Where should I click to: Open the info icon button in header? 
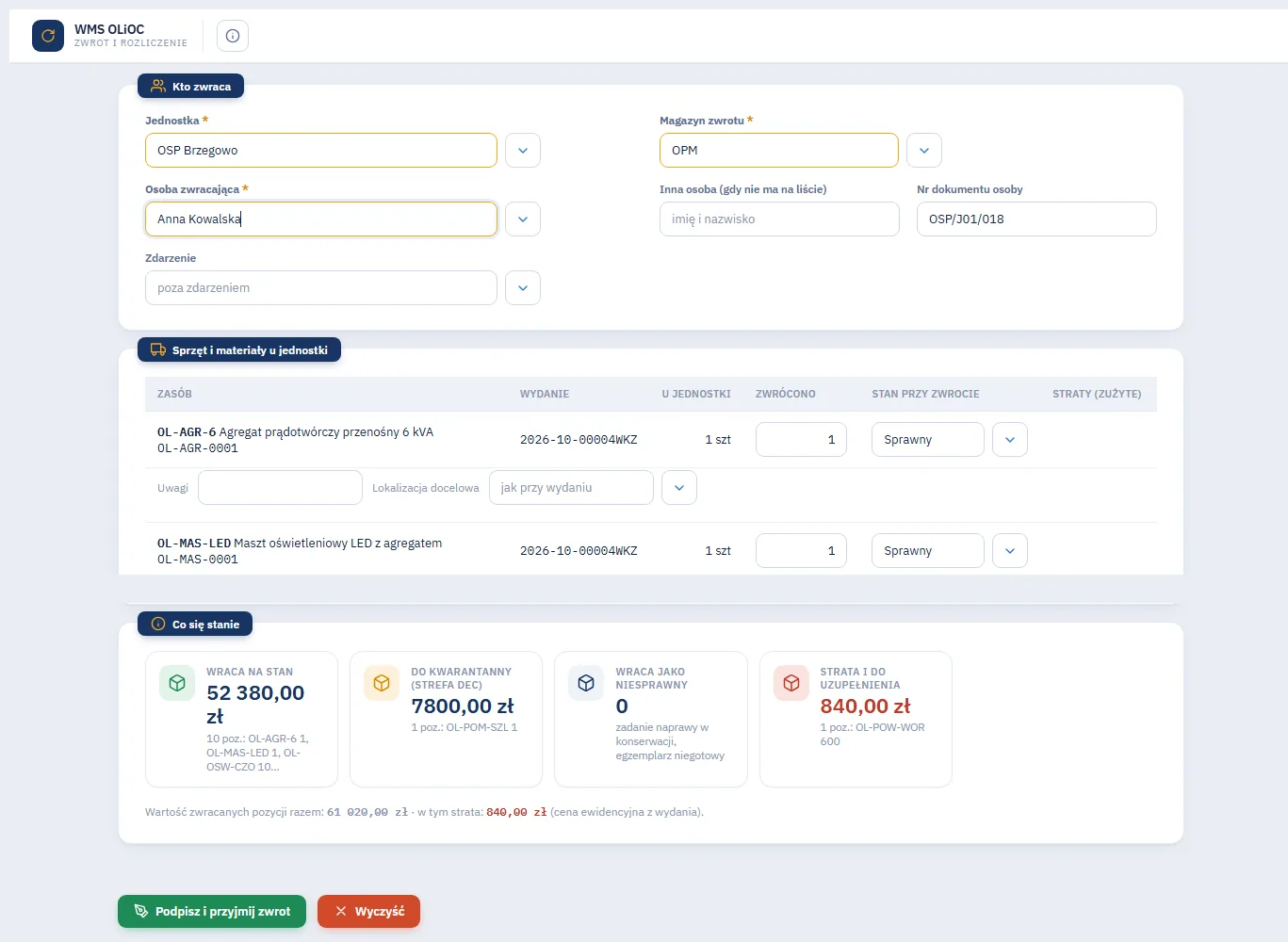click(x=233, y=36)
